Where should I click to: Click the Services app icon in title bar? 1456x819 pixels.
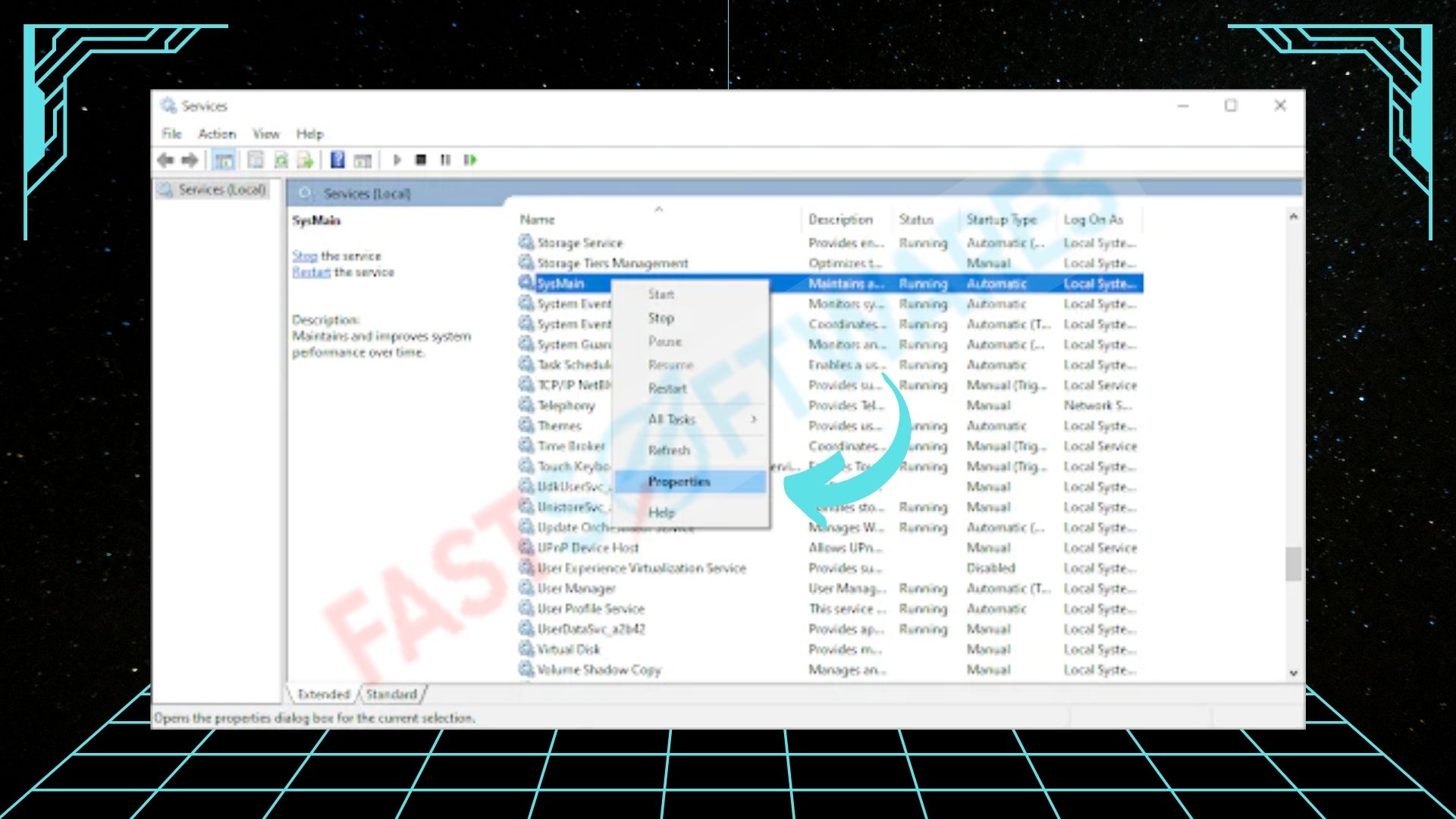pyautogui.click(x=169, y=105)
